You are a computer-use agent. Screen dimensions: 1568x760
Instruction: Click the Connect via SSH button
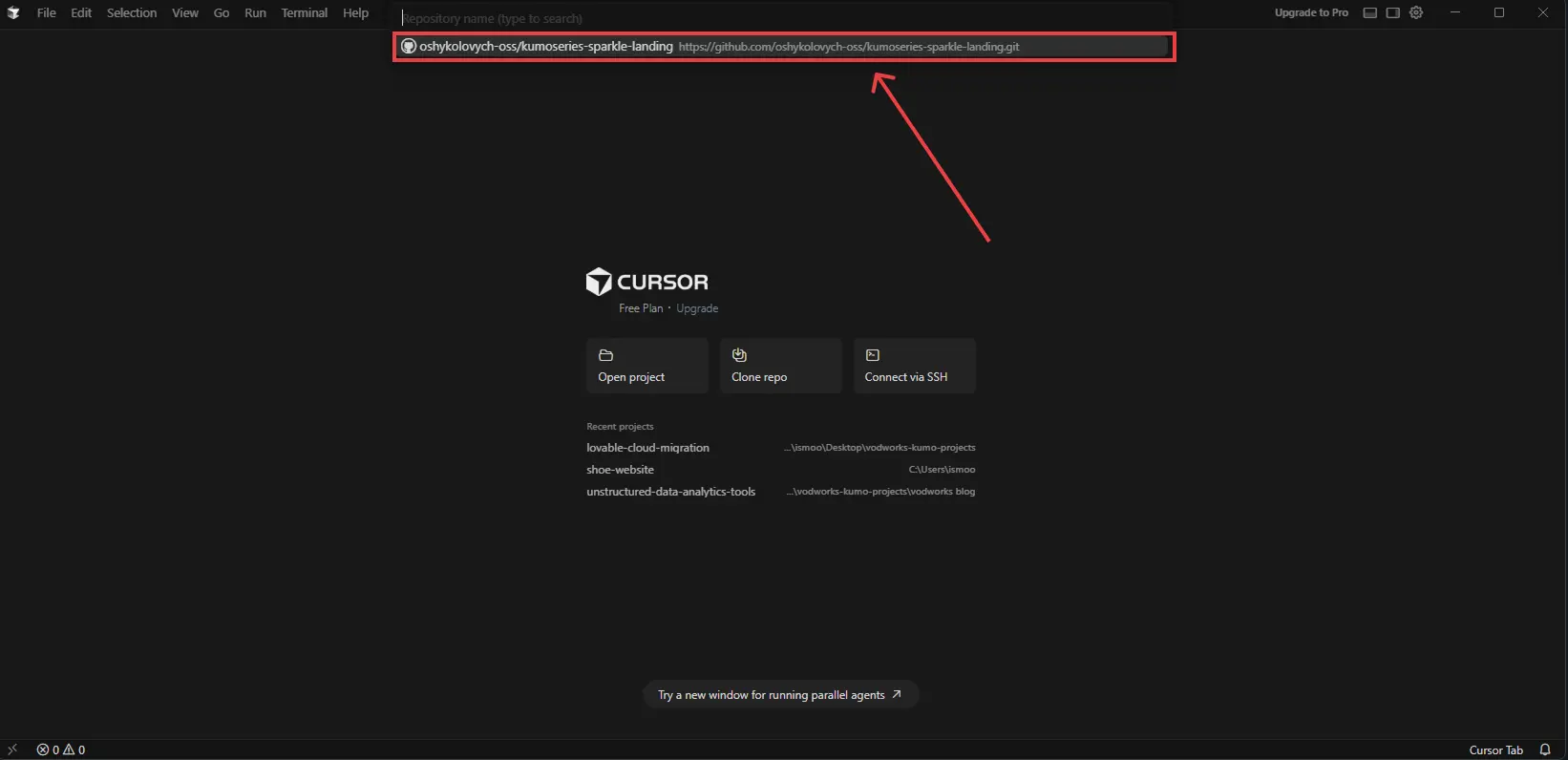915,366
